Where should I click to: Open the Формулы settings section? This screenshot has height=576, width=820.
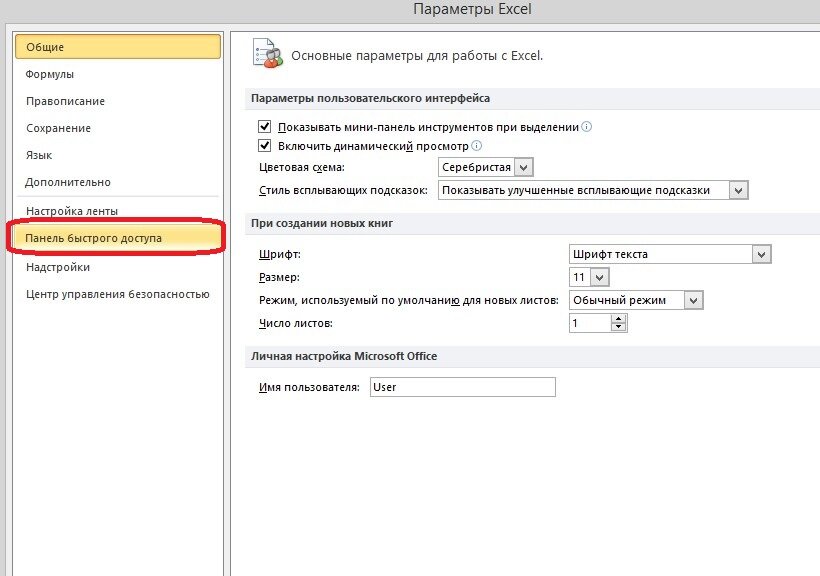pyautogui.click(x=50, y=74)
